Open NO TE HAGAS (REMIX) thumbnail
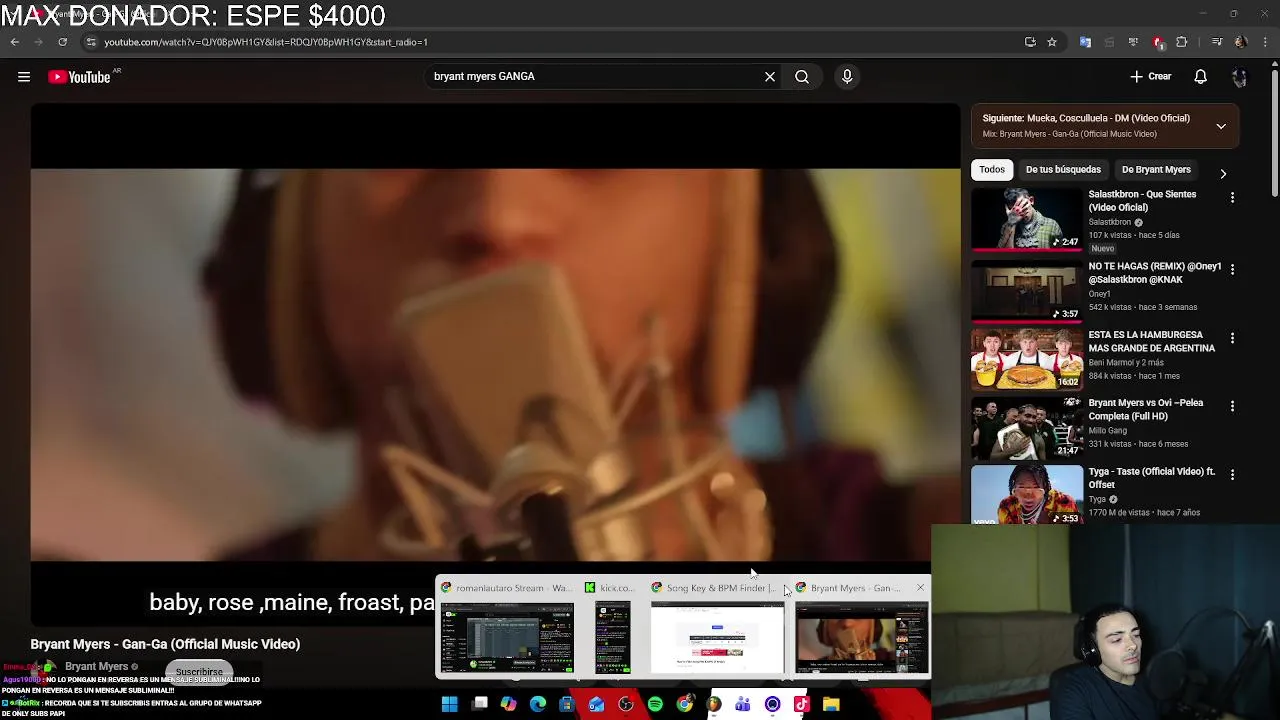Viewport: 1280px width, 720px height. (x=1027, y=290)
